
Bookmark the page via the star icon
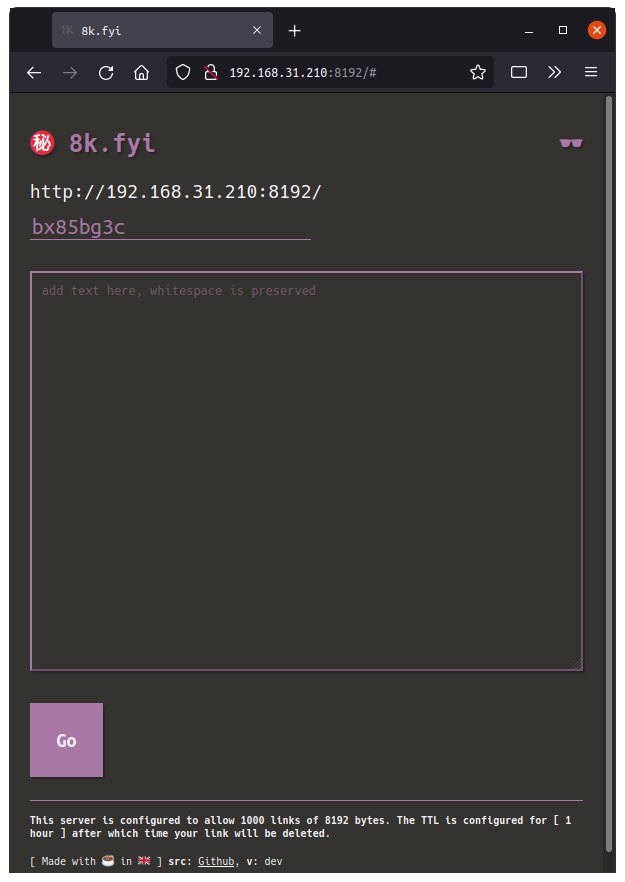[477, 72]
